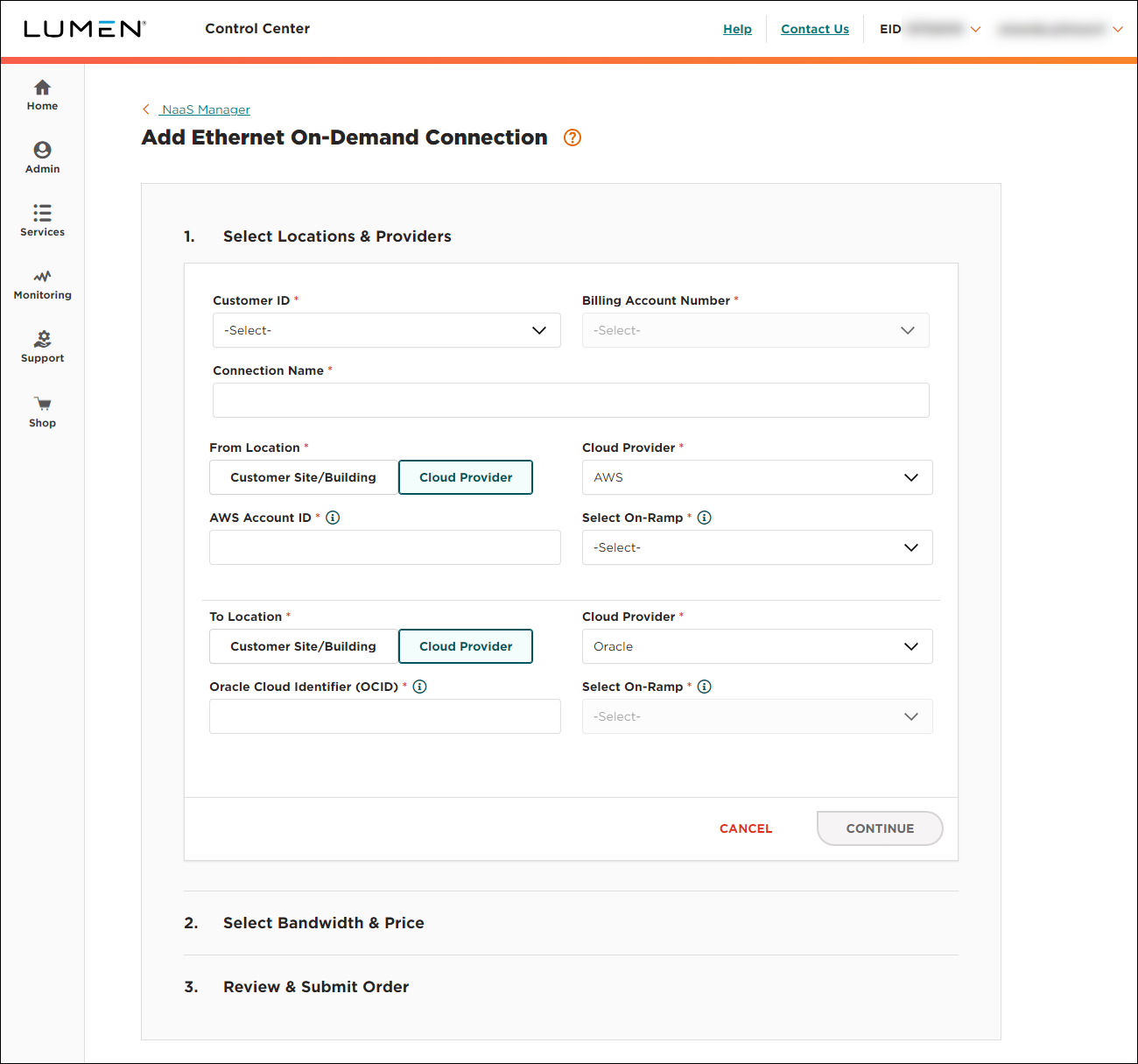The height and width of the screenshot is (1064, 1138).
Task: Click the CANCEL button
Action: tap(746, 828)
